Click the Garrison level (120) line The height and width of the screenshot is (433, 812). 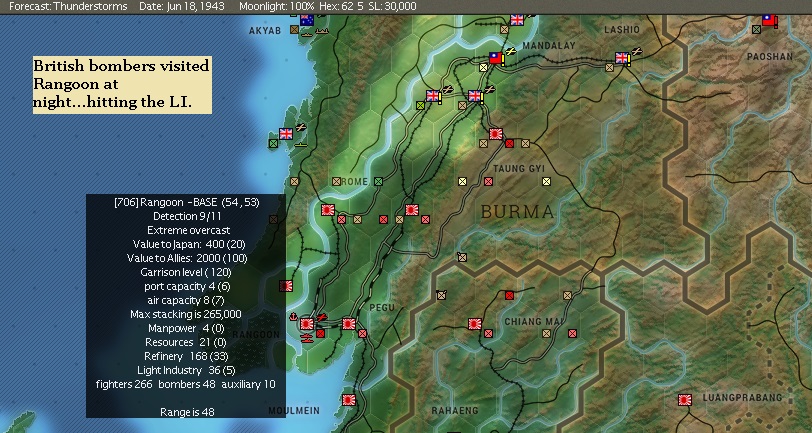[185, 272]
